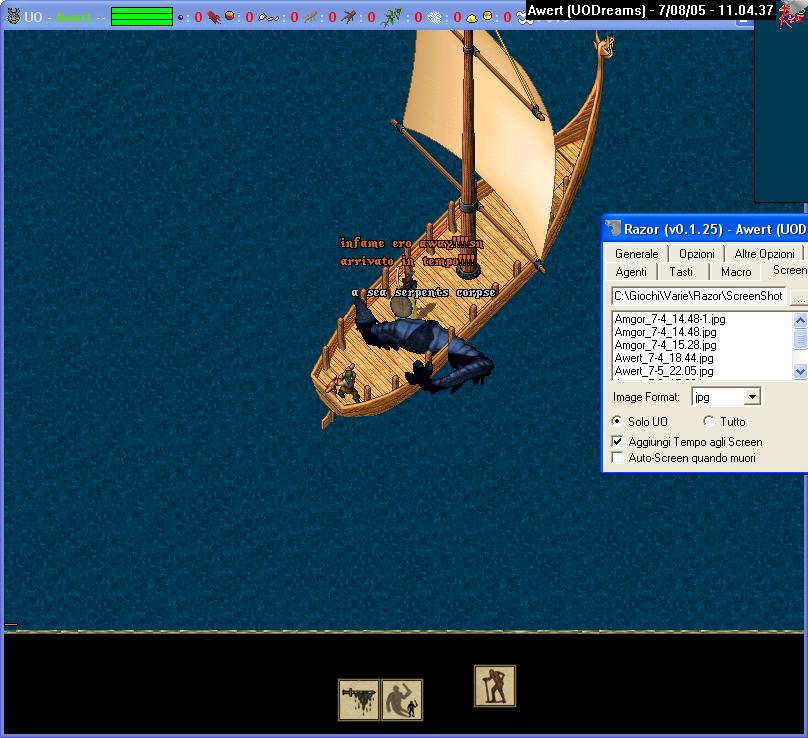This screenshot has width=808, height=738.
Task: Click the bleeding sword ability icon
Action: (359, 699)
